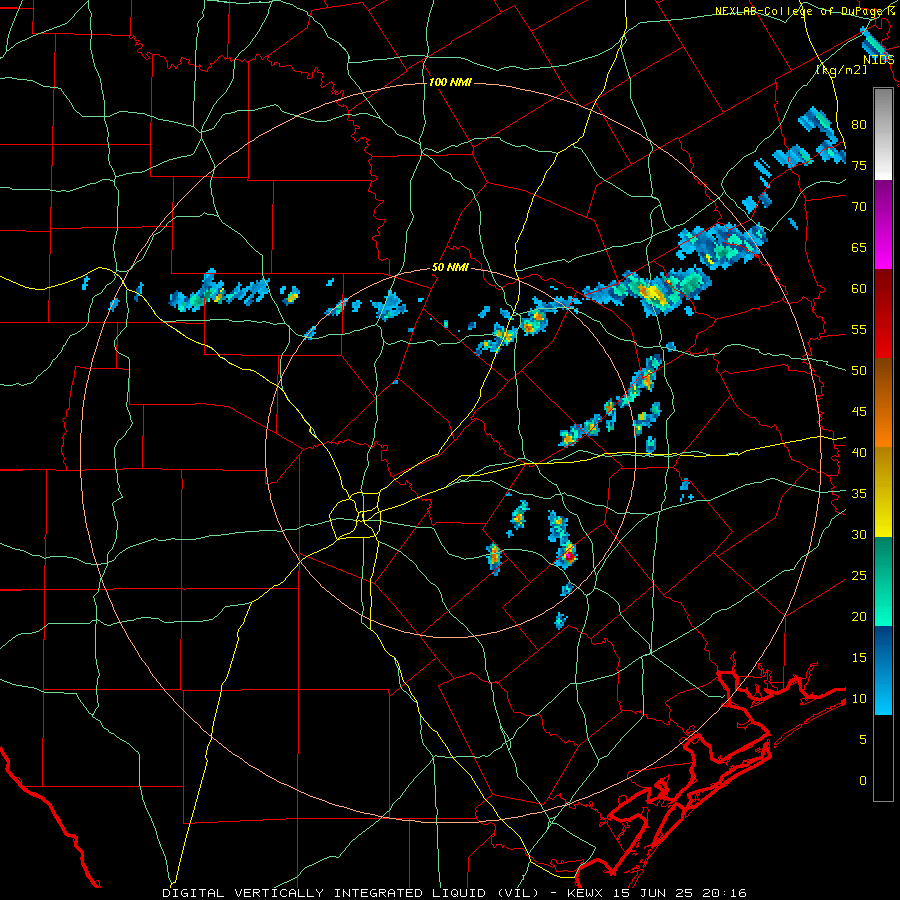Click the legend value 20
The height and width of the screenshot is (900, 900).
(859, 616)
